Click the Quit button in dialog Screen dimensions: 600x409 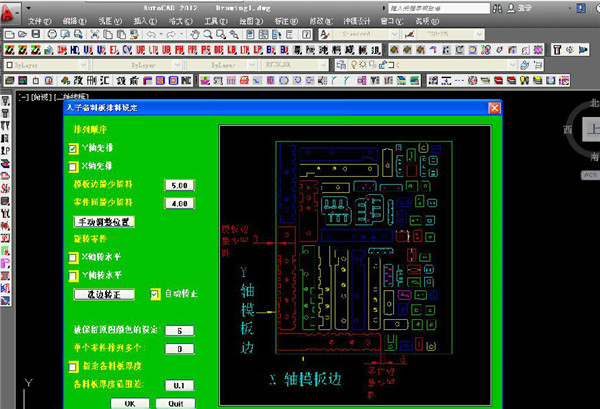[176, 403]
